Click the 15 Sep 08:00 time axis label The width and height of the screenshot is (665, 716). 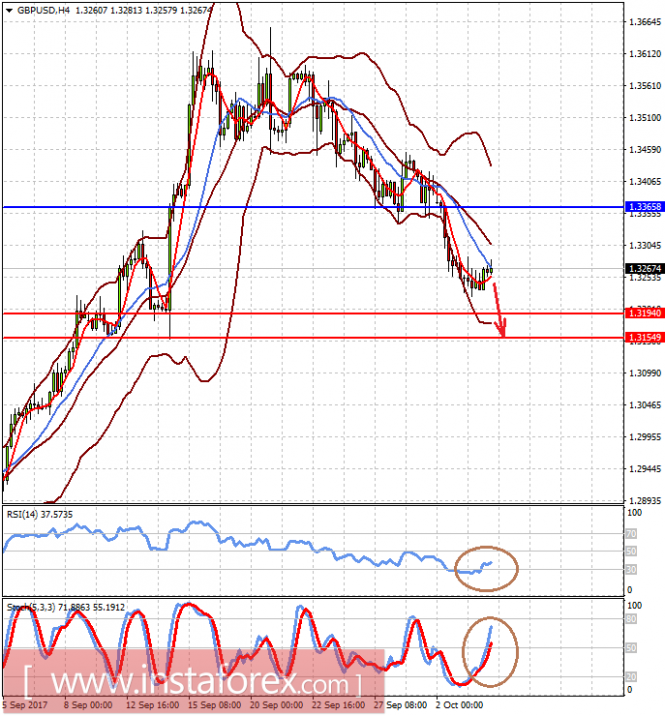pos(214,705)
